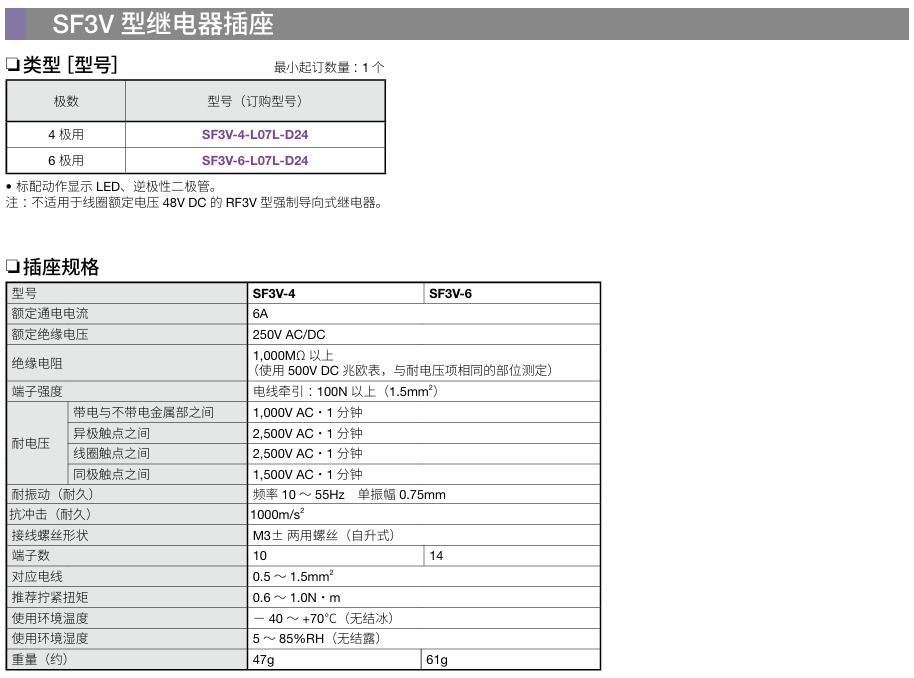Image resolution: width=914 pixels, height=678 pixels.
Task: Click the 最小起订数量 : 1 个 text
Action: point(329,67)
